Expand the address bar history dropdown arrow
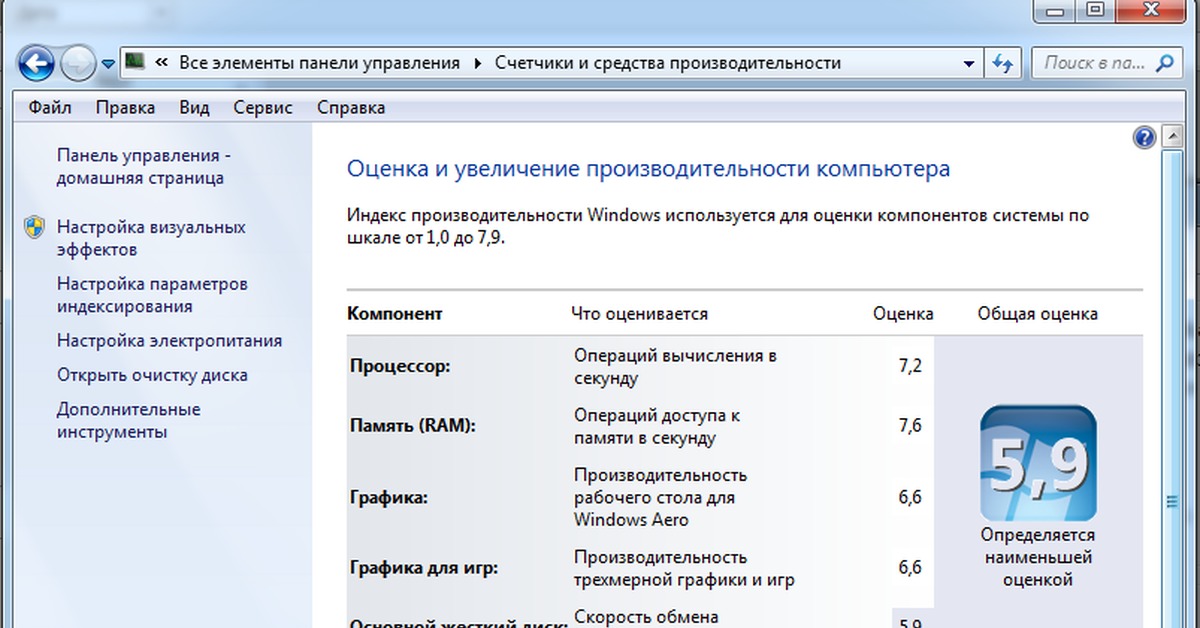1200x628 pixels. pyautogui.click(x=968, y=63)
